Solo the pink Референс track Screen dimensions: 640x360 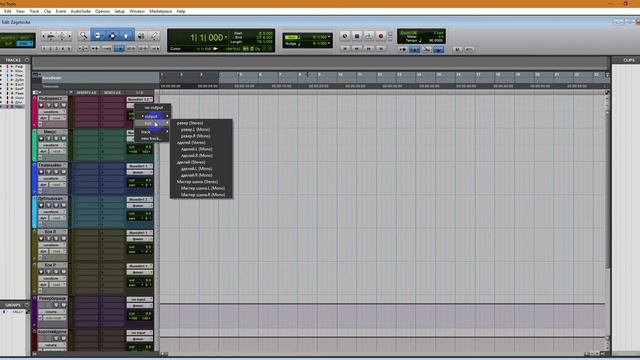(x=56, y=105)
